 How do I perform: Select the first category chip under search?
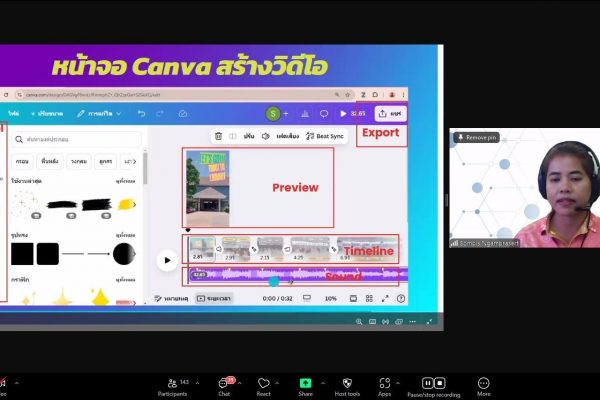(22, 162)
